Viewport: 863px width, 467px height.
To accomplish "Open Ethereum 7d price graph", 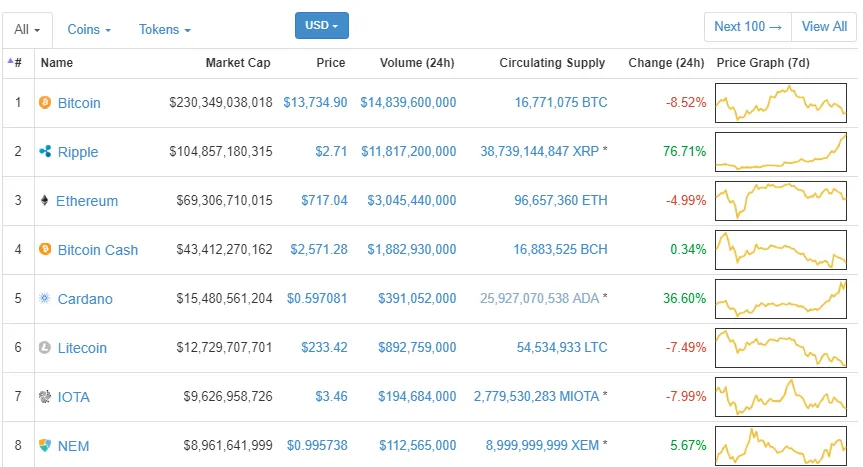I will pos(780,201).
